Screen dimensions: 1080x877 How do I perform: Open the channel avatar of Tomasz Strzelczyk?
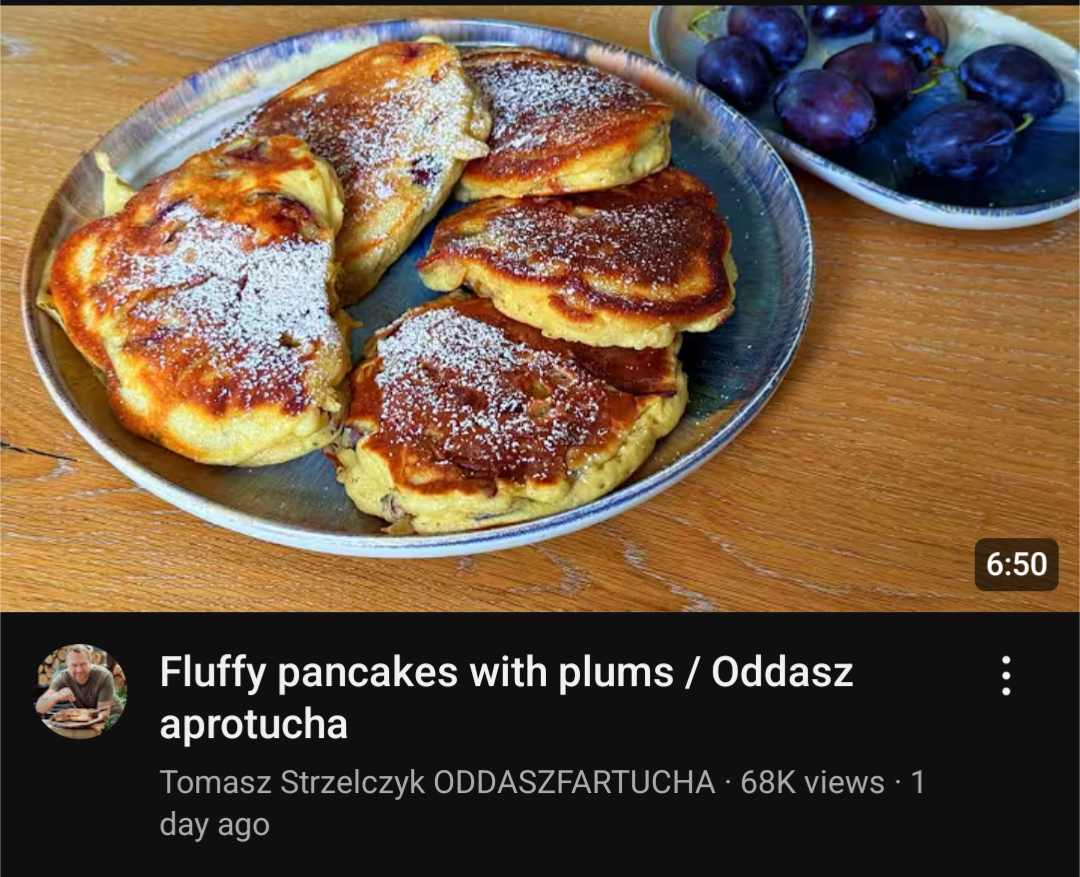pos(81,691)
